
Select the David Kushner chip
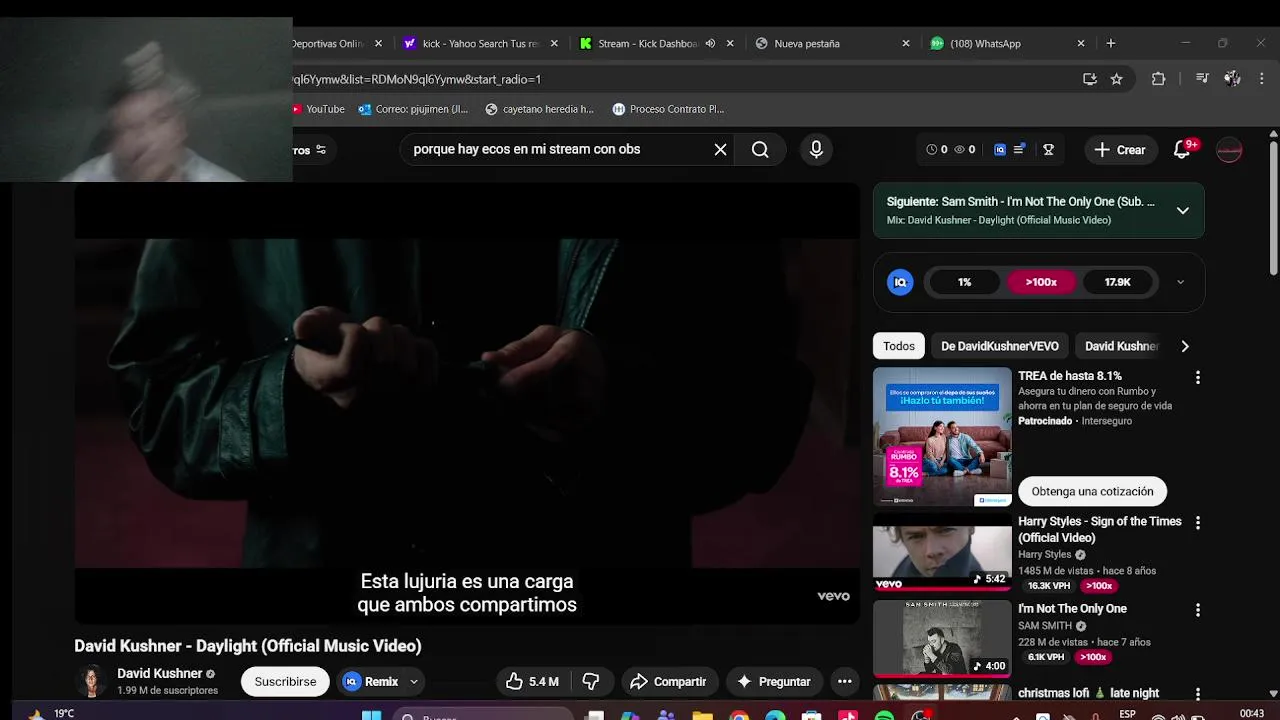(1120, 346)
